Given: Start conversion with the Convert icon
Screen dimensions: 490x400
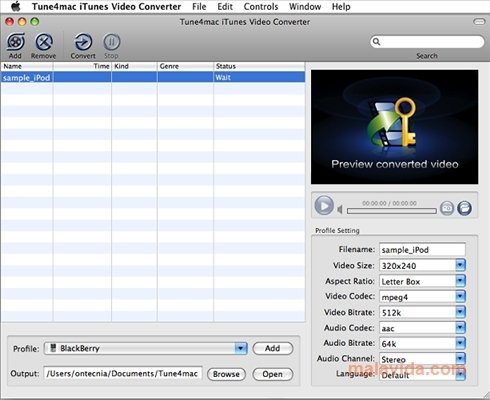Looking at the screenshot, I should click(83, 42).
